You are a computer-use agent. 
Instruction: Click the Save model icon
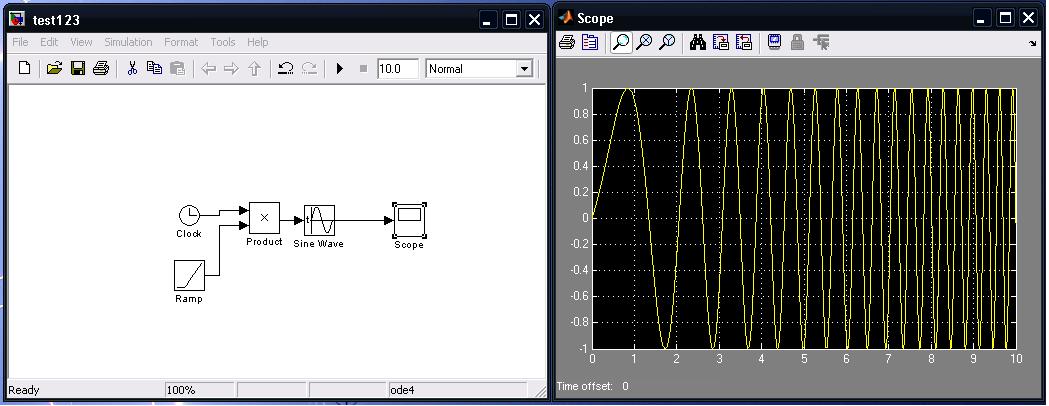tap(78, 69)
